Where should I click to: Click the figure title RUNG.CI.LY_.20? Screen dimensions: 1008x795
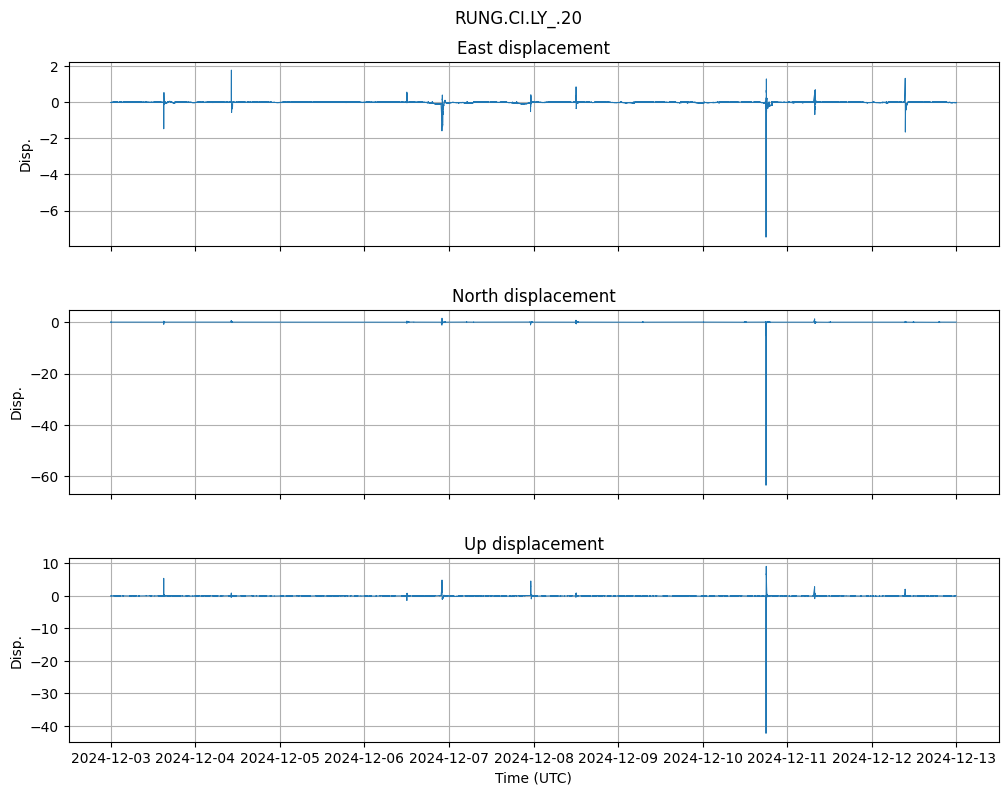pos(518,18)
